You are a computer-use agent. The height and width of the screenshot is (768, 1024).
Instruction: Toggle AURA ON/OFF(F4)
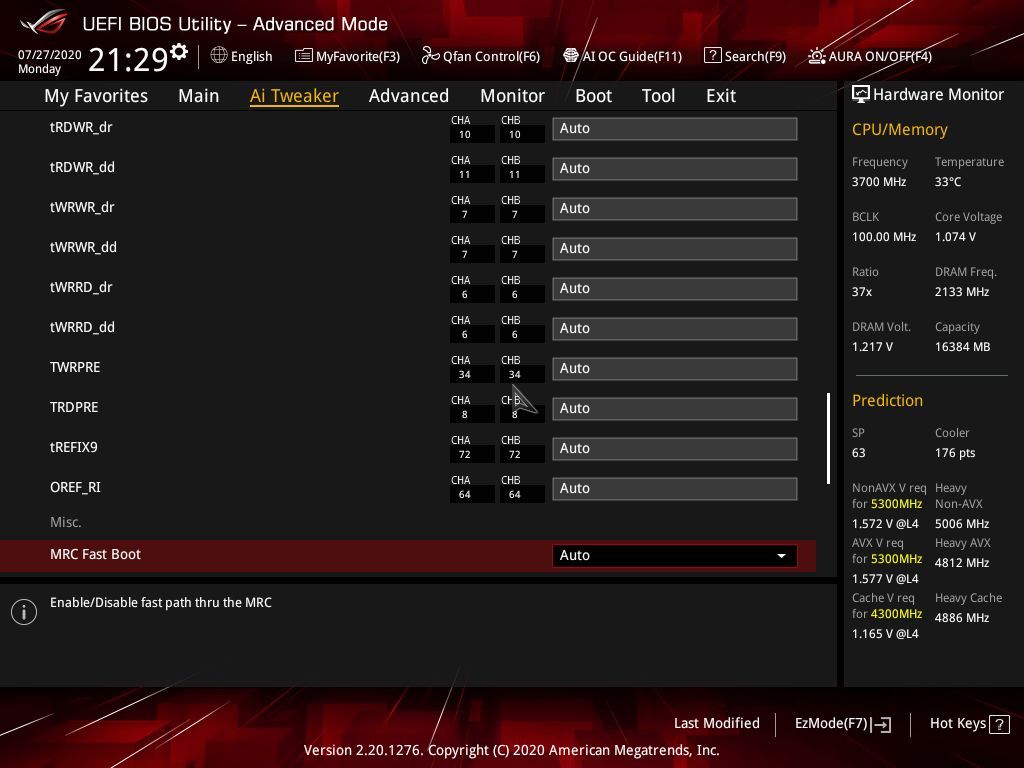[870, 56]
